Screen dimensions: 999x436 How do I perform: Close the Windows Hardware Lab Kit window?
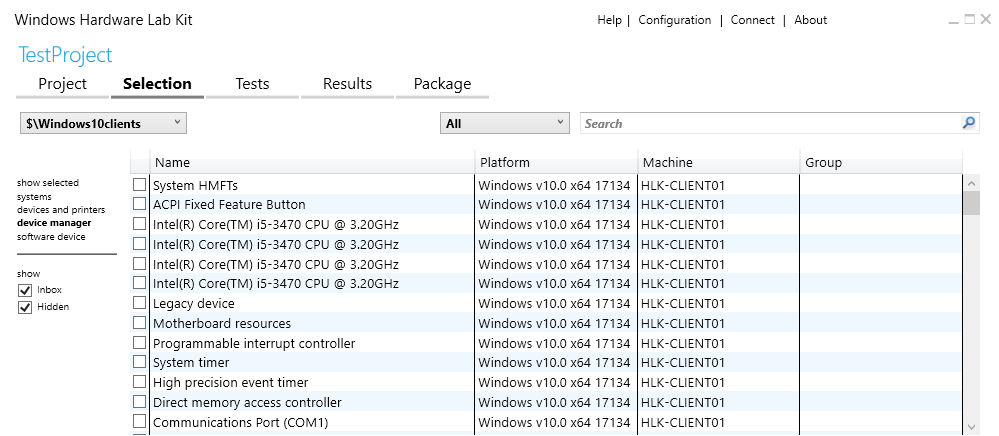click(986, 19)
